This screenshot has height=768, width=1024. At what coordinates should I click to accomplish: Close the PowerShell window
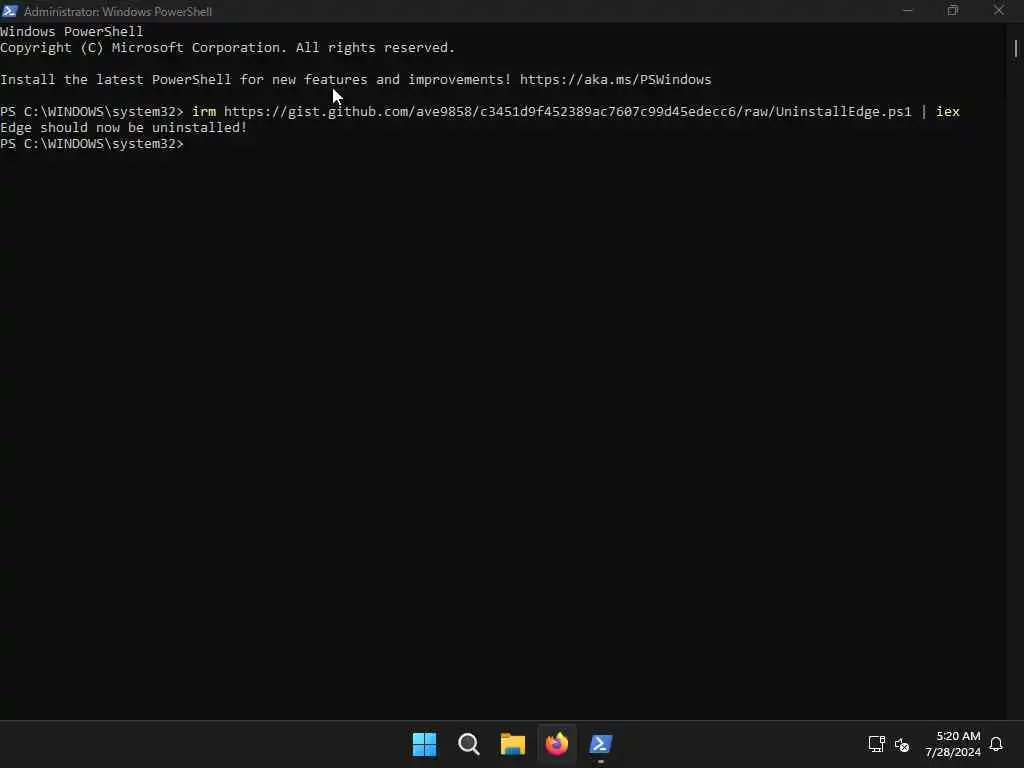[x=999, y=10]
